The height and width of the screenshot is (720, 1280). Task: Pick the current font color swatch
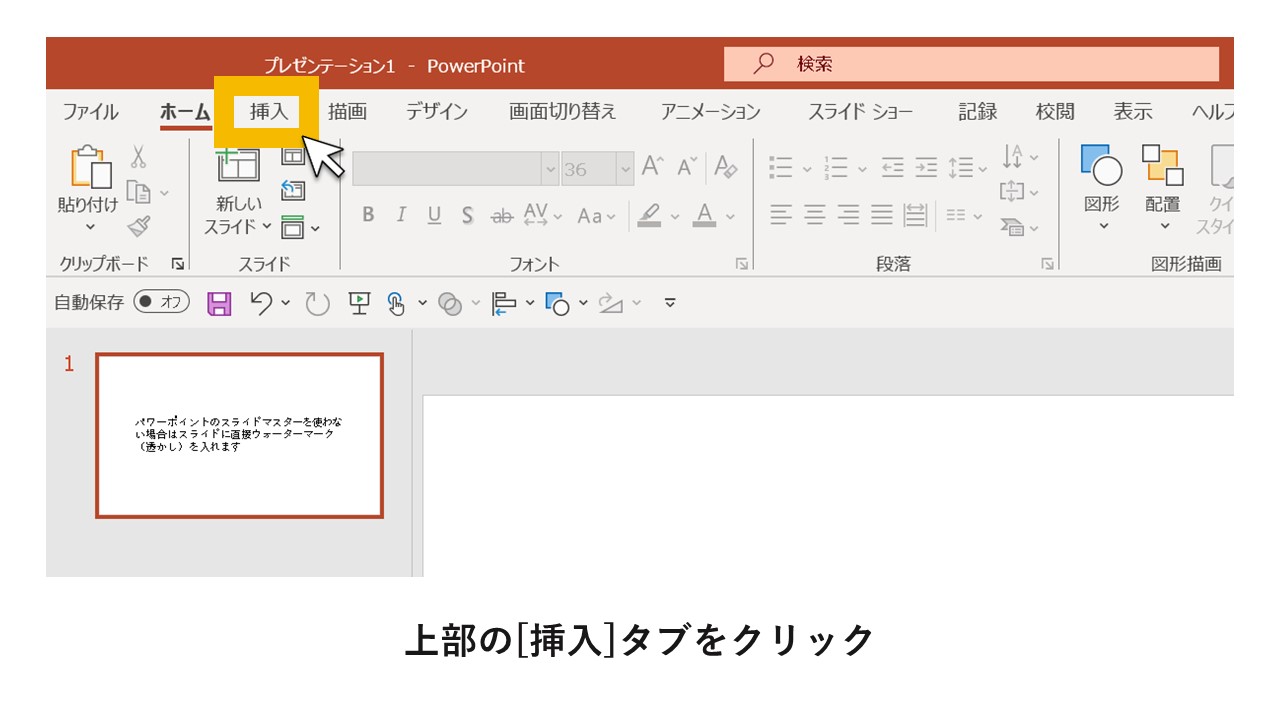(x=704, y=214)
